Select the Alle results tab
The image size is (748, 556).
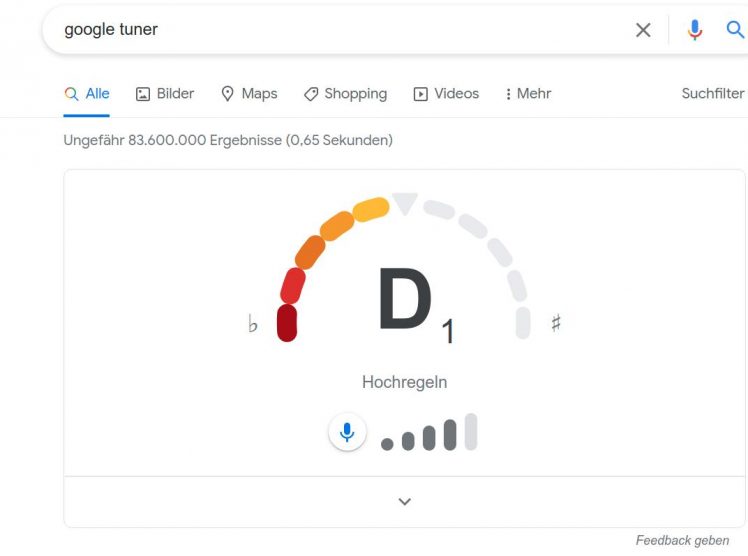click(x=87, y=93)
